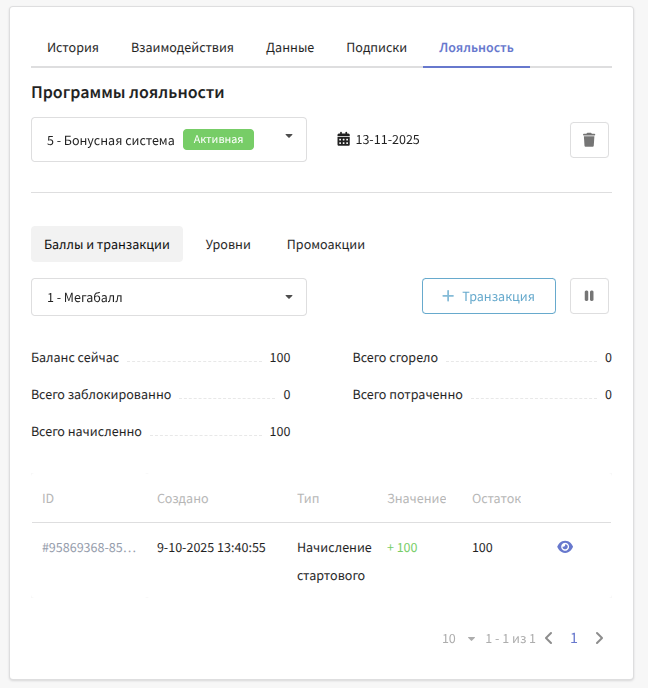Open the Подписки tab

pyautogui.click(x=376, y=48)
